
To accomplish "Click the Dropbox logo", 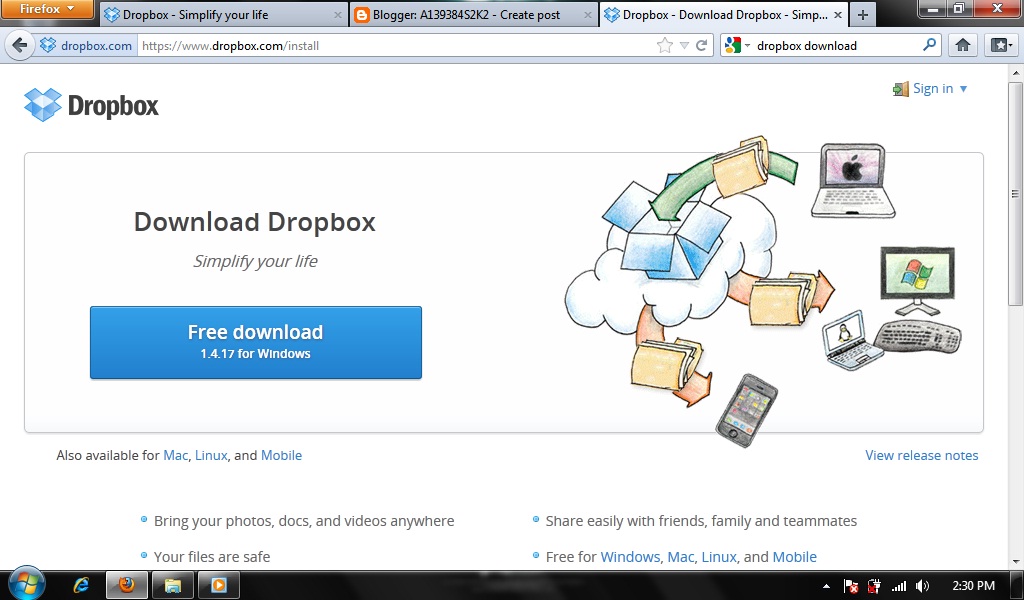I will point(91,105).
